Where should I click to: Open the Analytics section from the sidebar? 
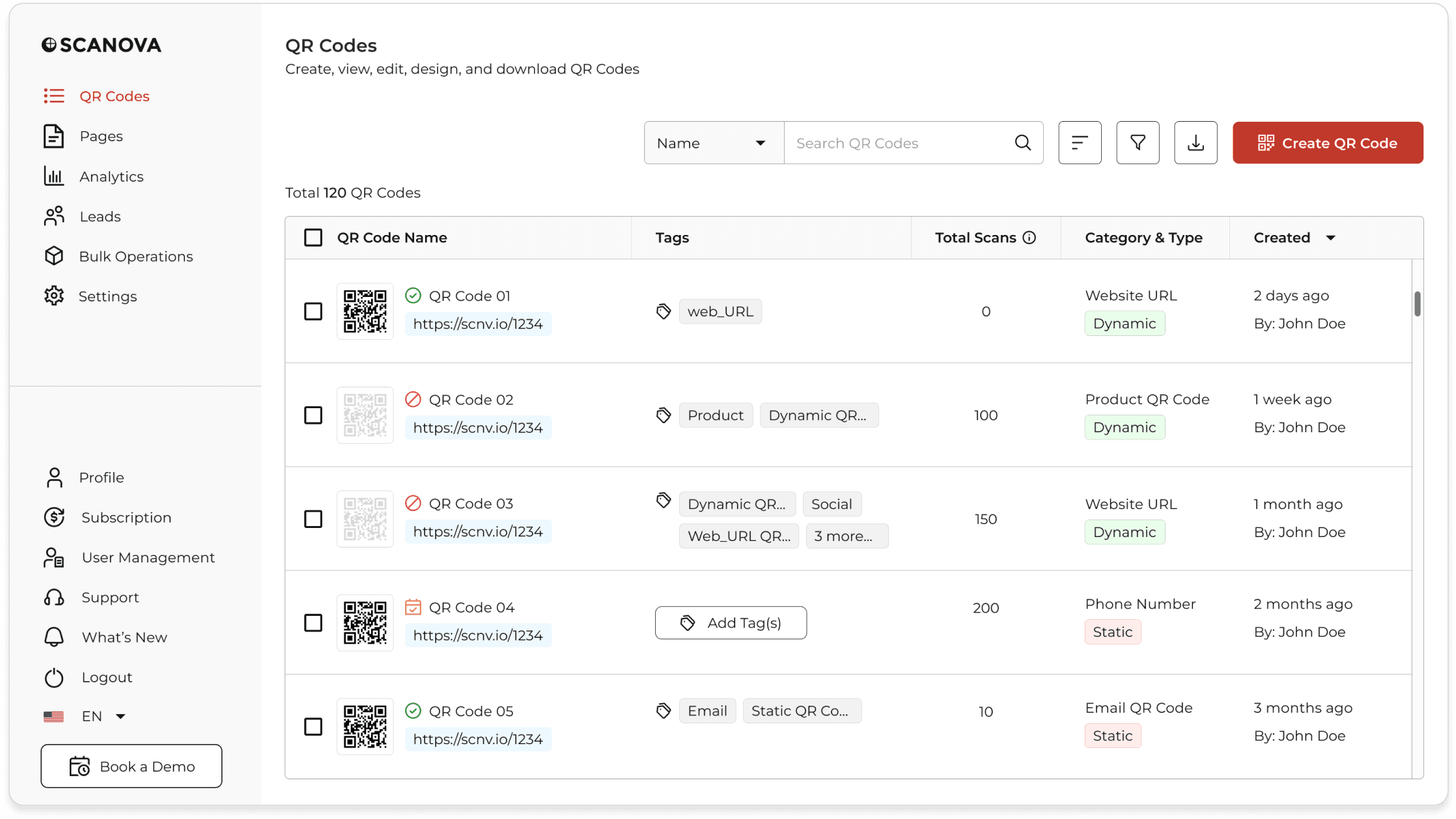111,176
